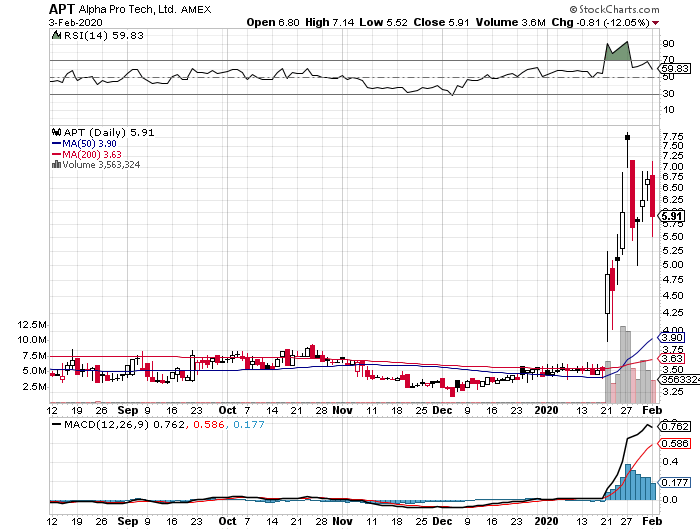Click the 3563324 volume tag on right axis
This screenshot has height=530, width=700.
click(x=679, y=380)
